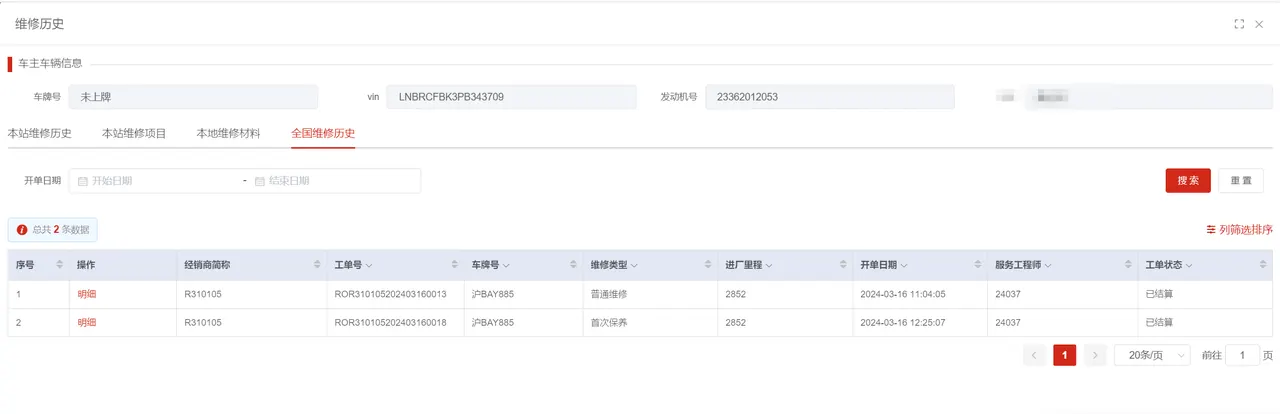This screenshot has height=414, width=1280.
Task: Sort by the 序号 column sort arrows
Action: click(x=61, y=265)
